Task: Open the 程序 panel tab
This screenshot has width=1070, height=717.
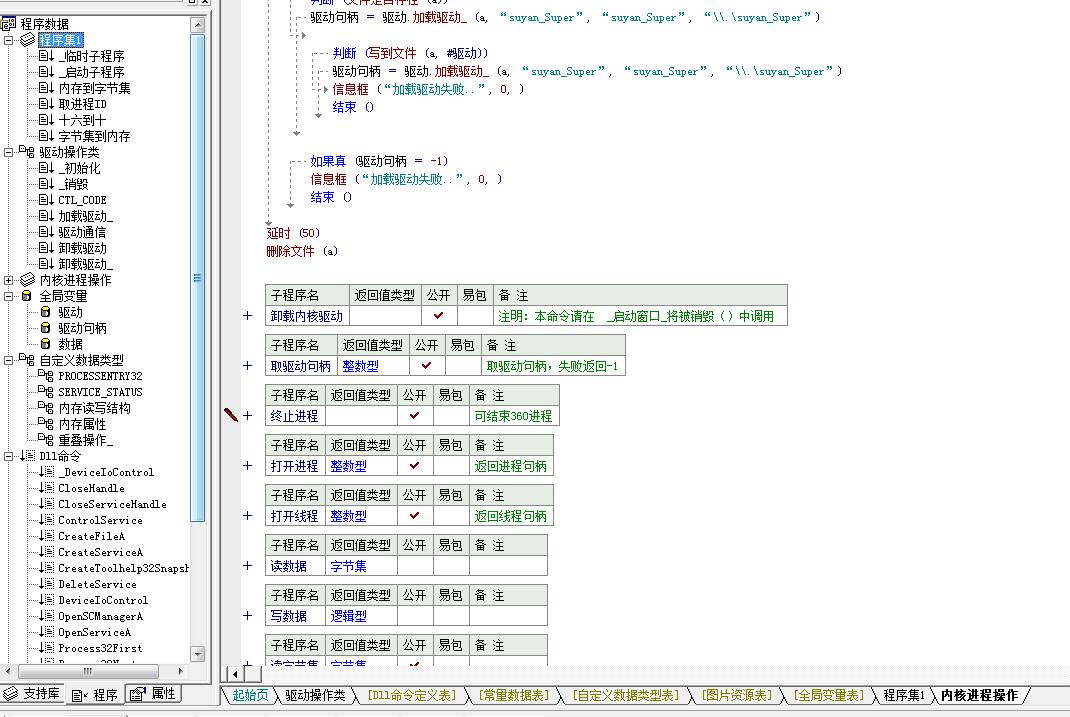Action: pos(95,694)
